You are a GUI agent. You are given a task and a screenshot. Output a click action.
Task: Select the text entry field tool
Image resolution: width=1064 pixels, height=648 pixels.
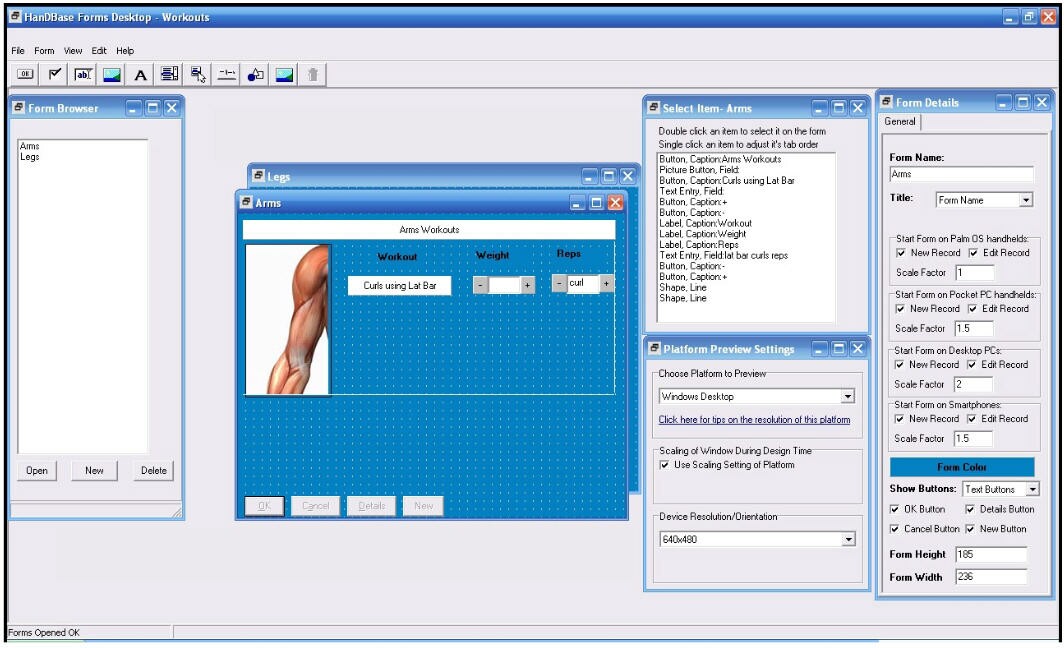(84, 74)
